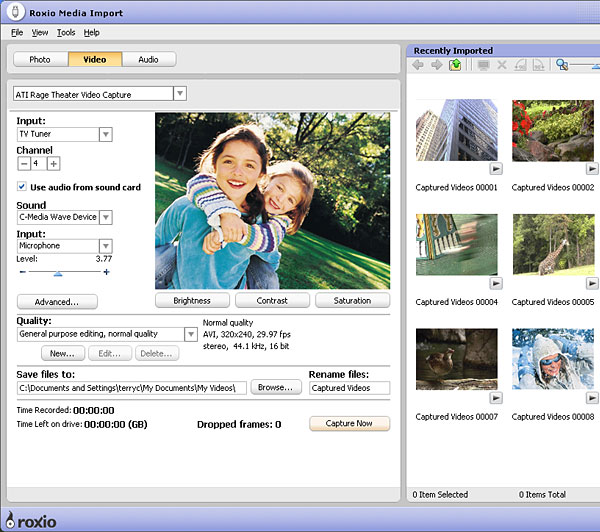Open the Tools menu
The image size is (600, 532).
[66, 33]
